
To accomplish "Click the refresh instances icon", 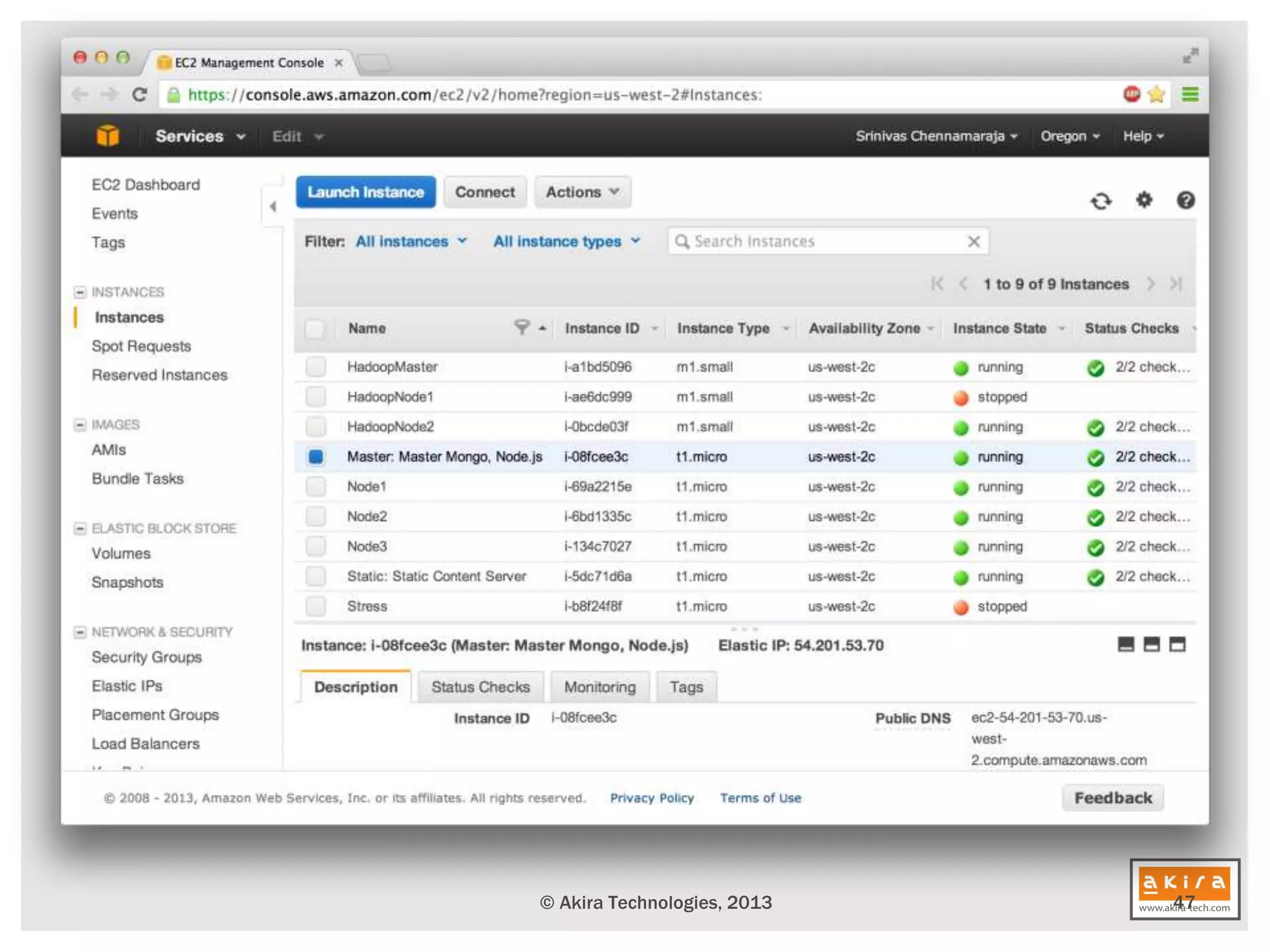I will 1101,201.
